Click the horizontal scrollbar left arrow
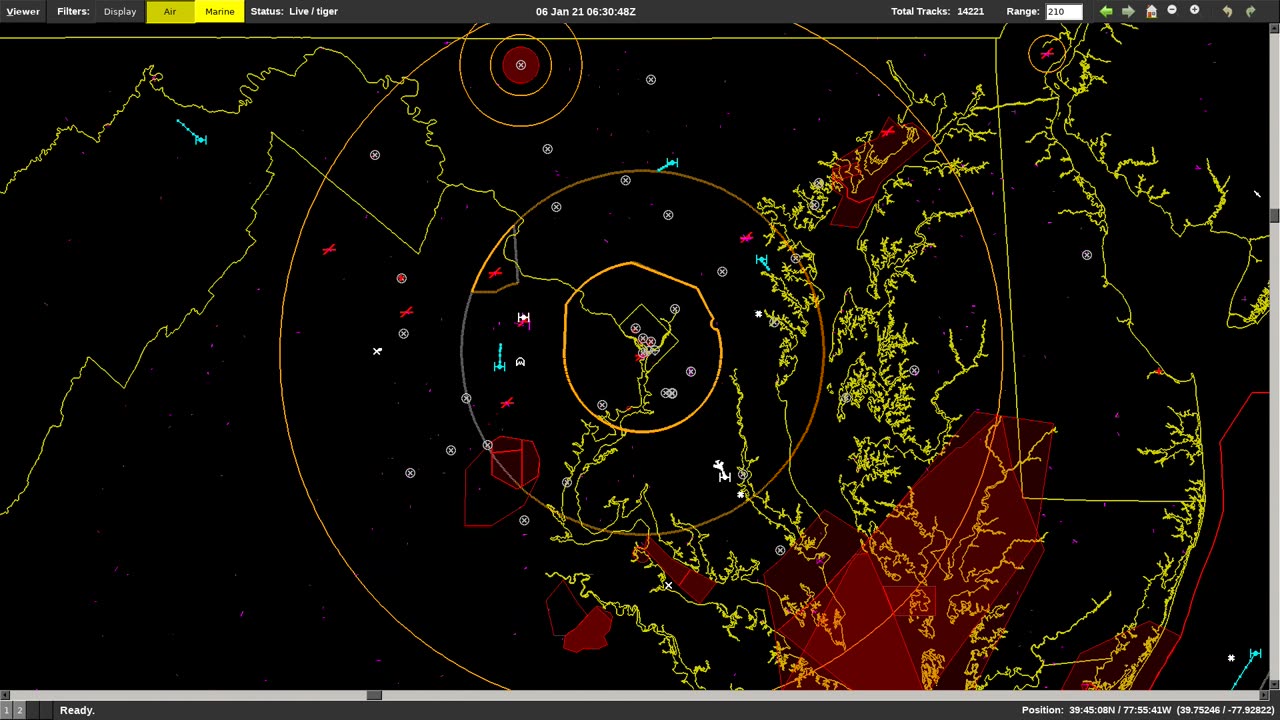Viewport: 1280px width, 720px height. pyautogui.click(x=4, y=695)
